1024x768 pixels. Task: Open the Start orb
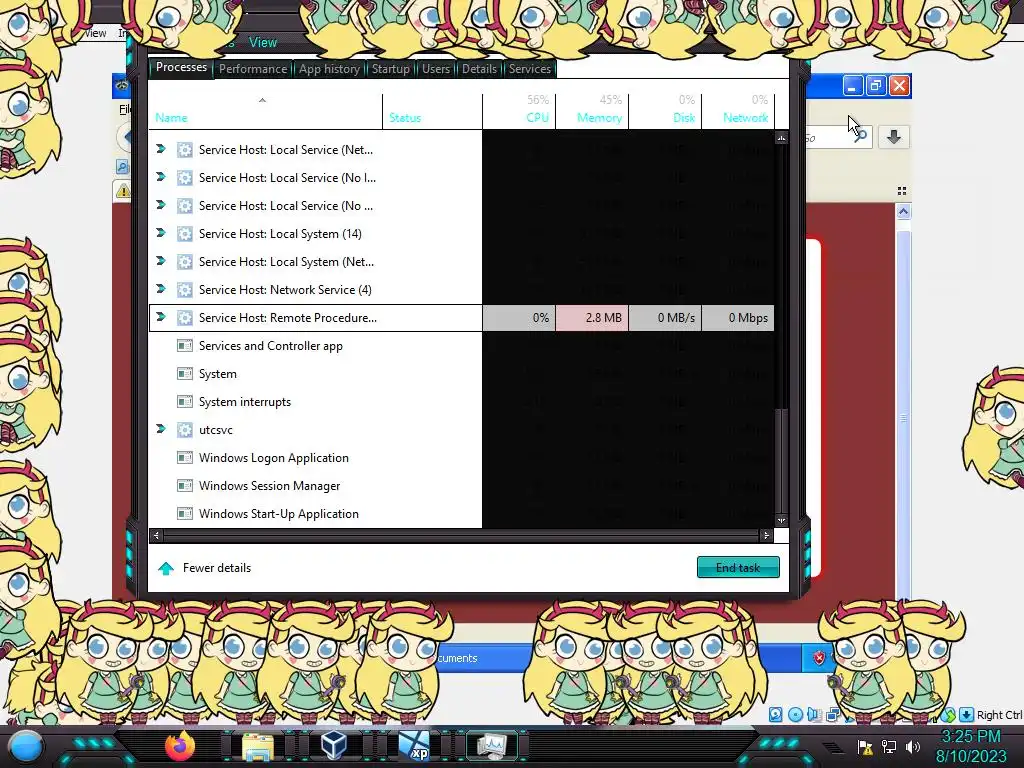[26, 746]
